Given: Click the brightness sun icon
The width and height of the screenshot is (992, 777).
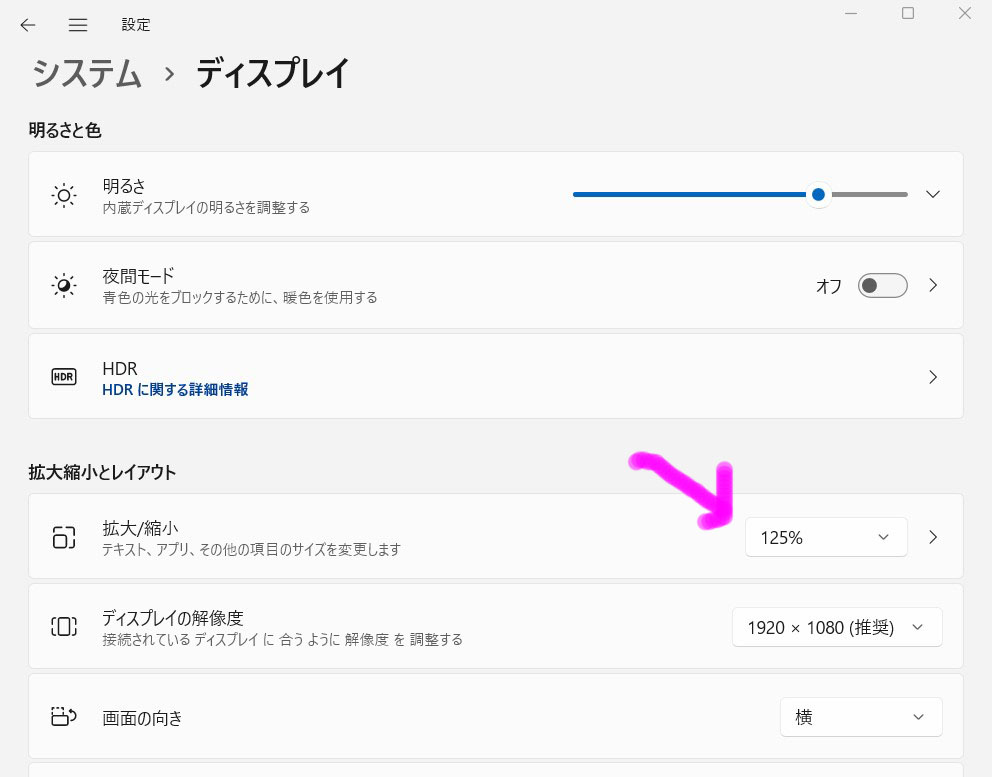Looking at the screenshot, I should (64, 196).
